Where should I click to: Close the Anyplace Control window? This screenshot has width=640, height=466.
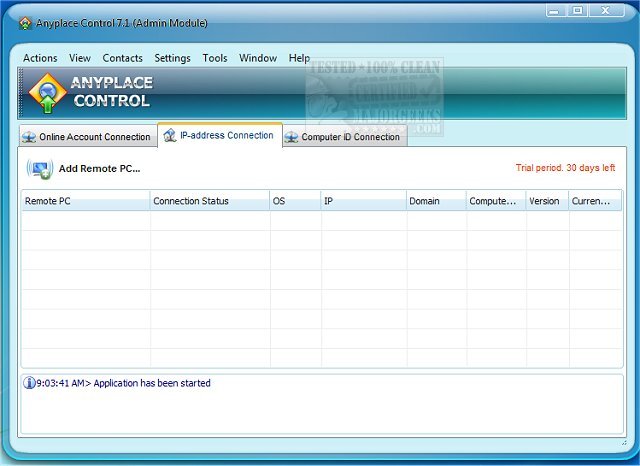[606, 11]
